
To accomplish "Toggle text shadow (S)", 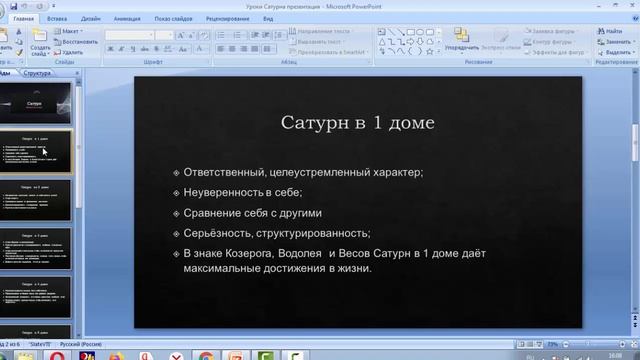I will click(x=156, y=49).
